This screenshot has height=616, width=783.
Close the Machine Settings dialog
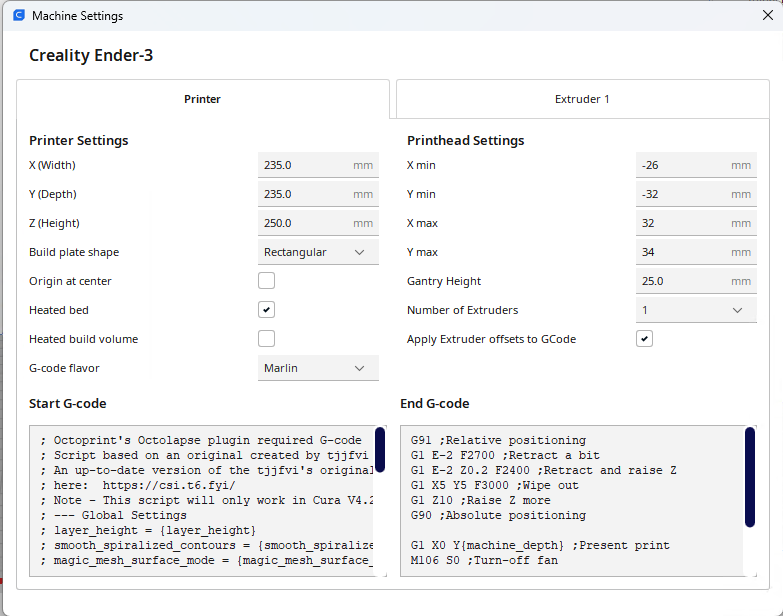(x=766, y=16)
